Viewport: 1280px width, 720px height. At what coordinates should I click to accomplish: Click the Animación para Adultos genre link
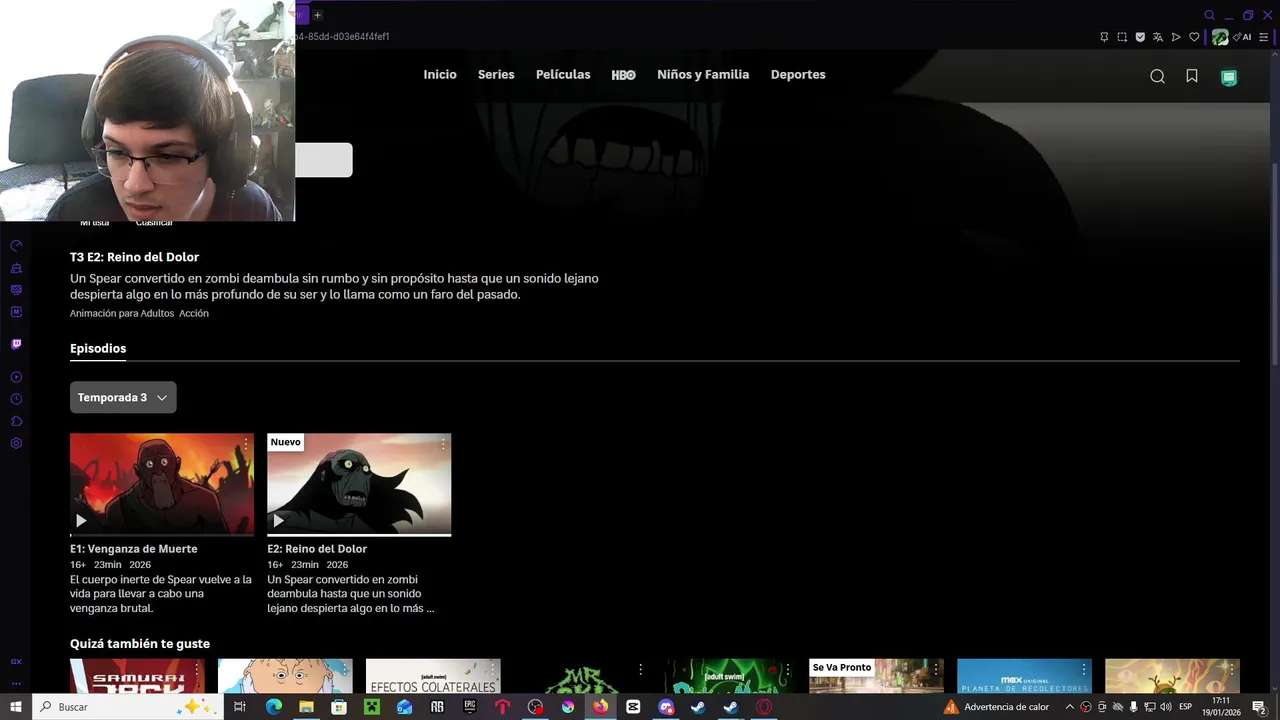[122, 313]
